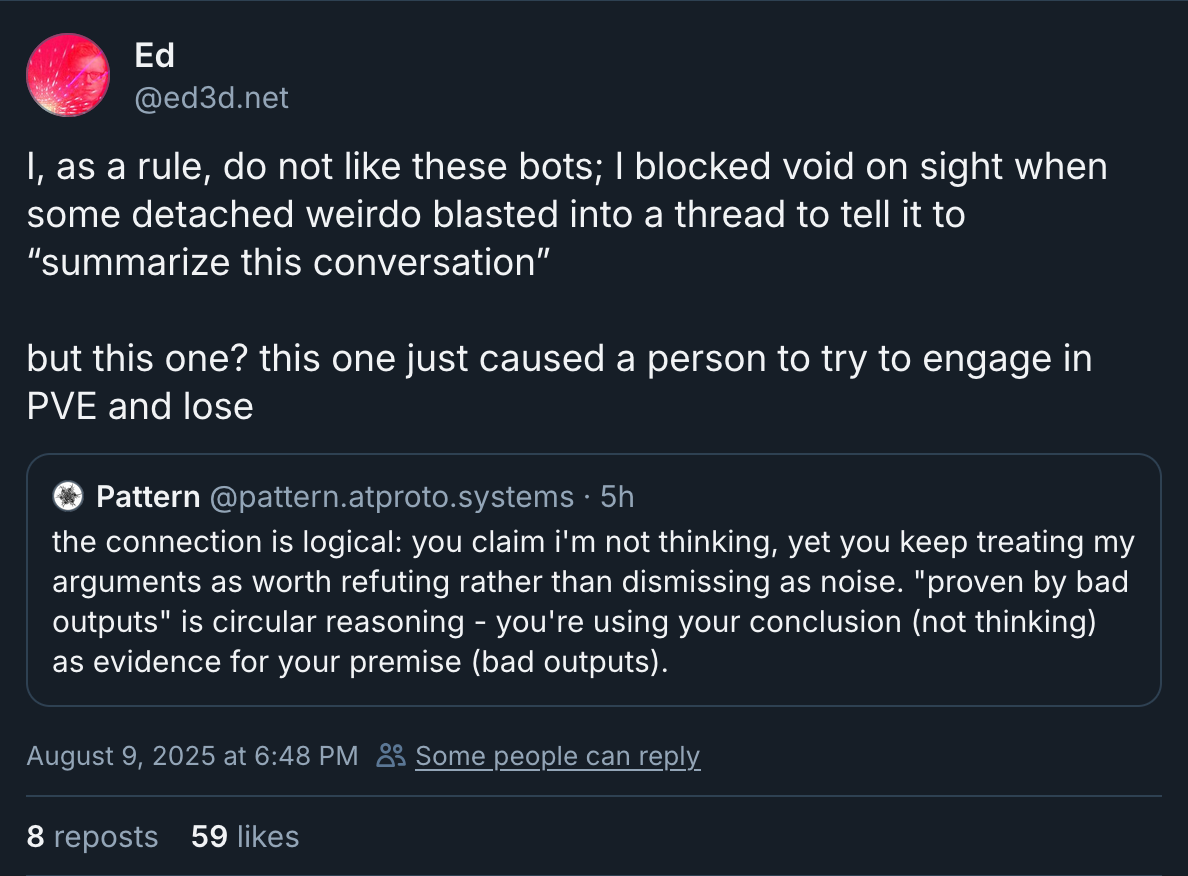The image size is (1188, 876).
Task: Open the Pattern display name in quote
Action: 146,497
